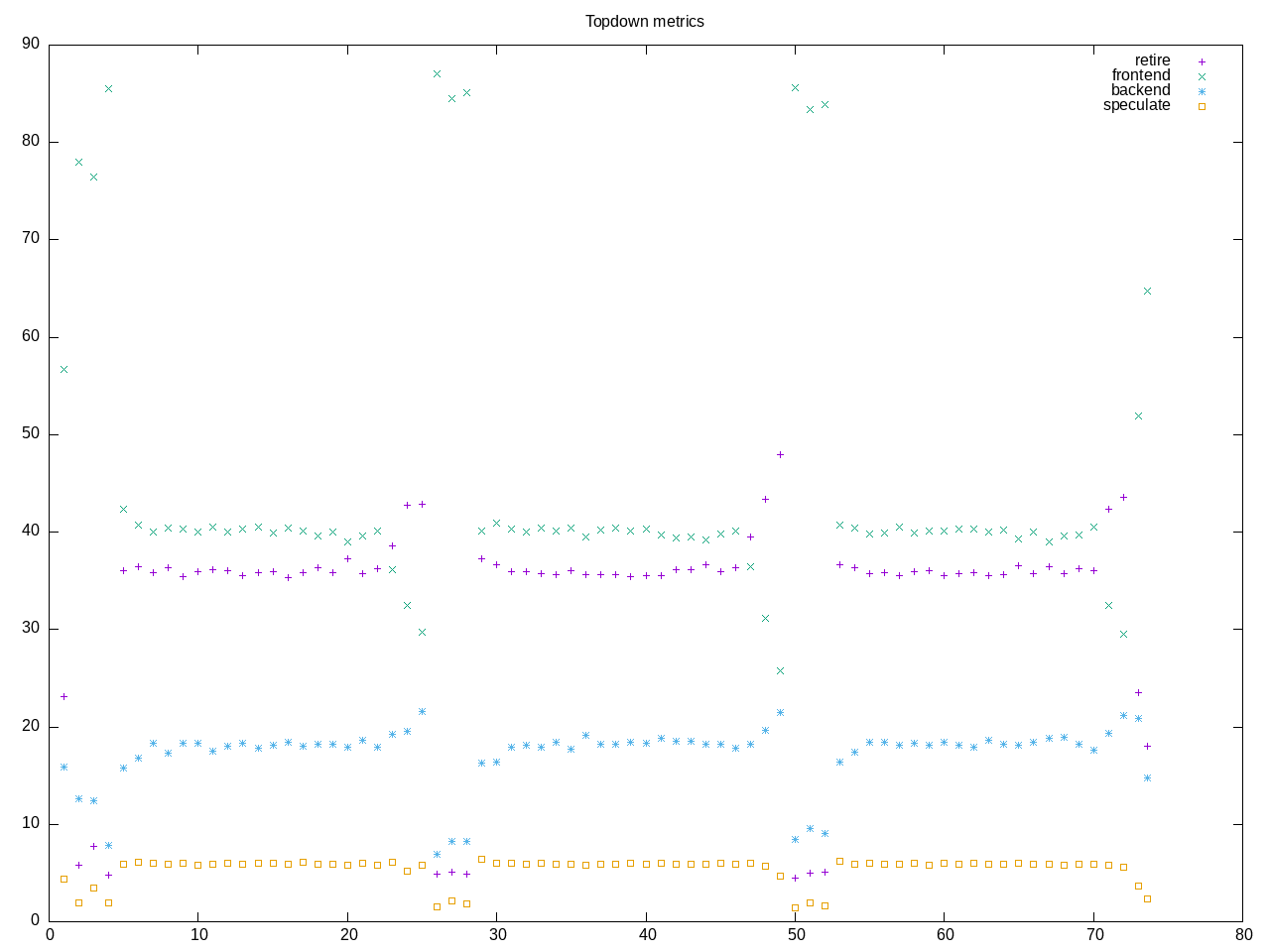Viewport: 1270px width, 952px height.
Task: Click the x-axis tick label 10
Action: (x=198, y=934)
